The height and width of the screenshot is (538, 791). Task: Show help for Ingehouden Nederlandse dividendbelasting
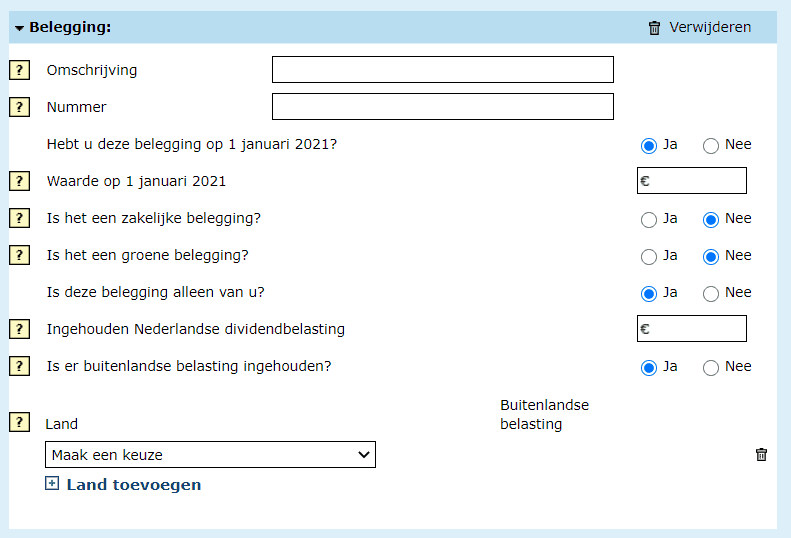coord(19,329)
